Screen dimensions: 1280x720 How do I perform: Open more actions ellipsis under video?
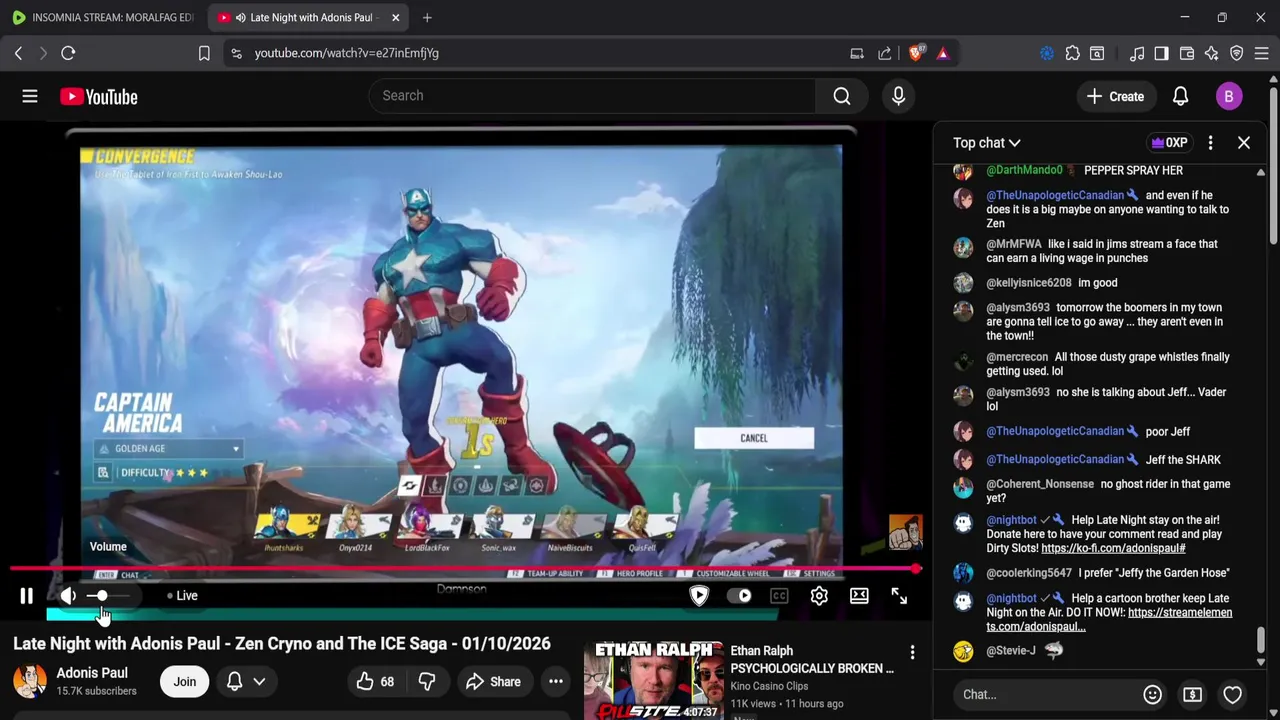click(x=556, y=682)
